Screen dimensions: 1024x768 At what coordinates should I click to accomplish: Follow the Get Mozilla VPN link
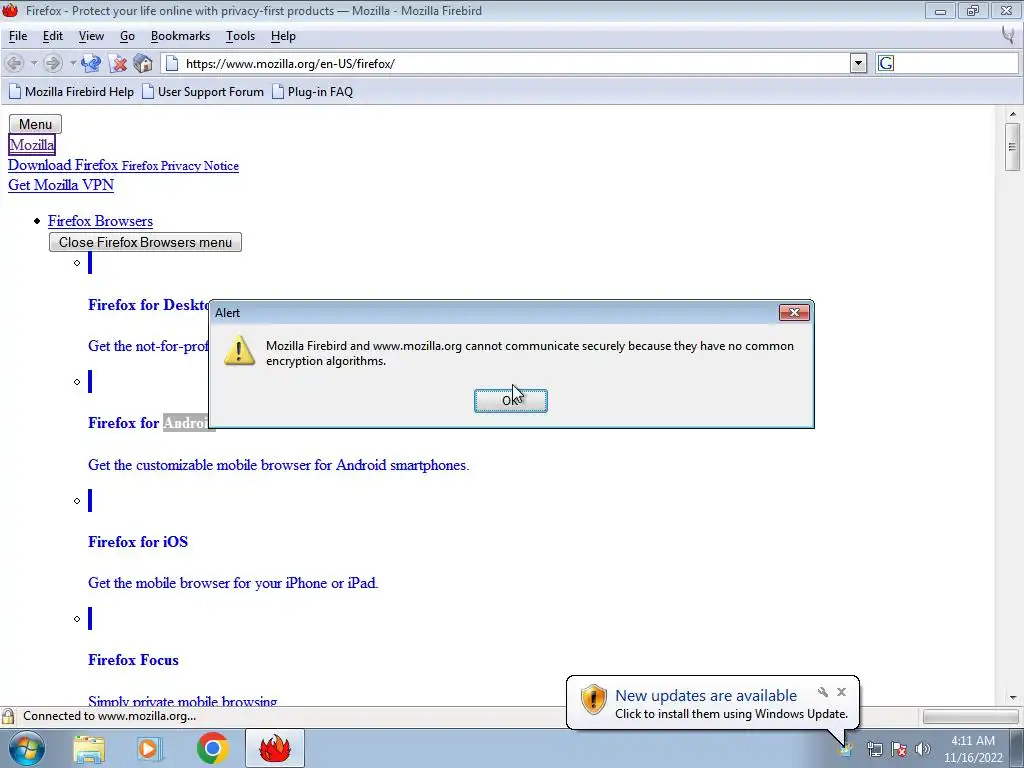[x=61, y=185]
